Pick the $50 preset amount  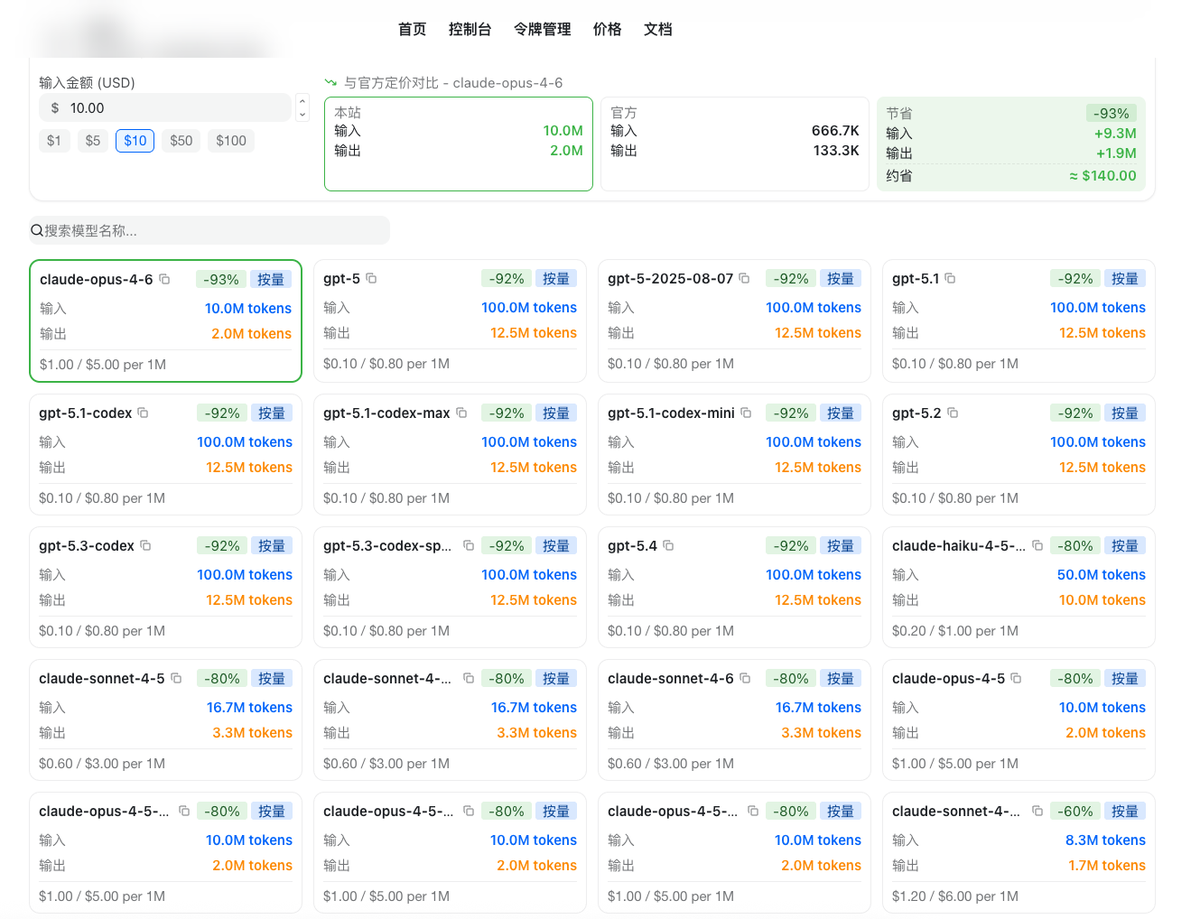[181, 141]
